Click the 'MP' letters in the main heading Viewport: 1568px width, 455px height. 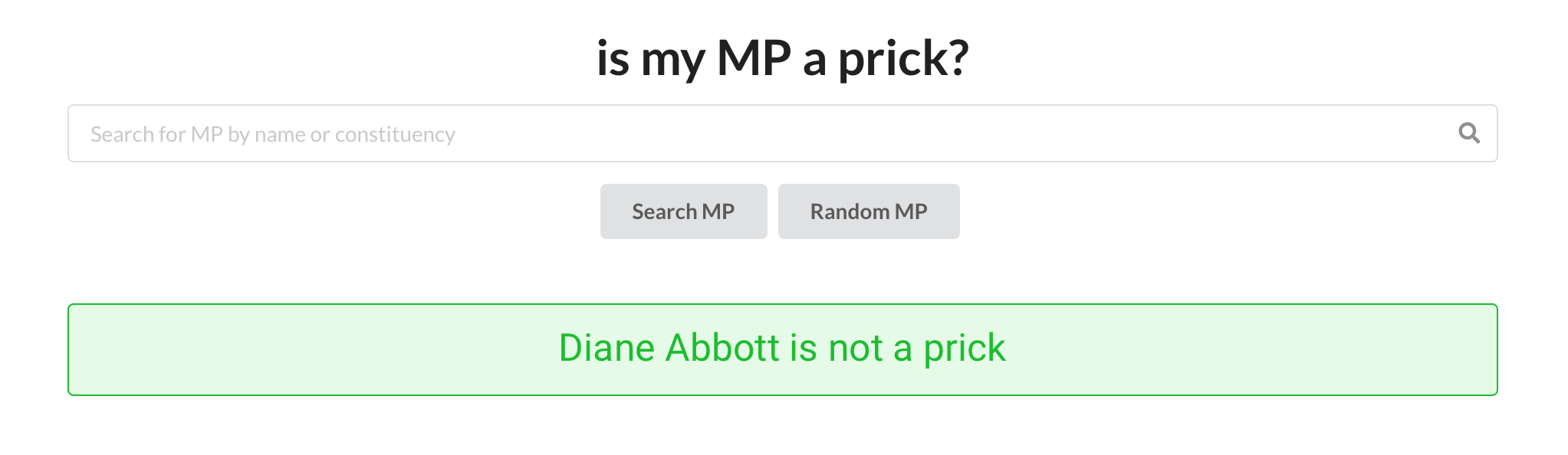point(754,58)
